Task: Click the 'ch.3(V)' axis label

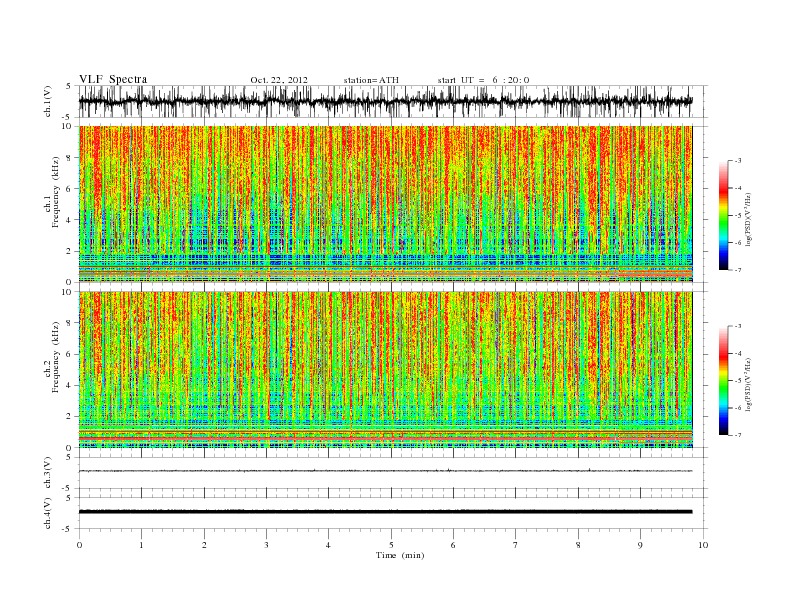Action: click(48, 473)
